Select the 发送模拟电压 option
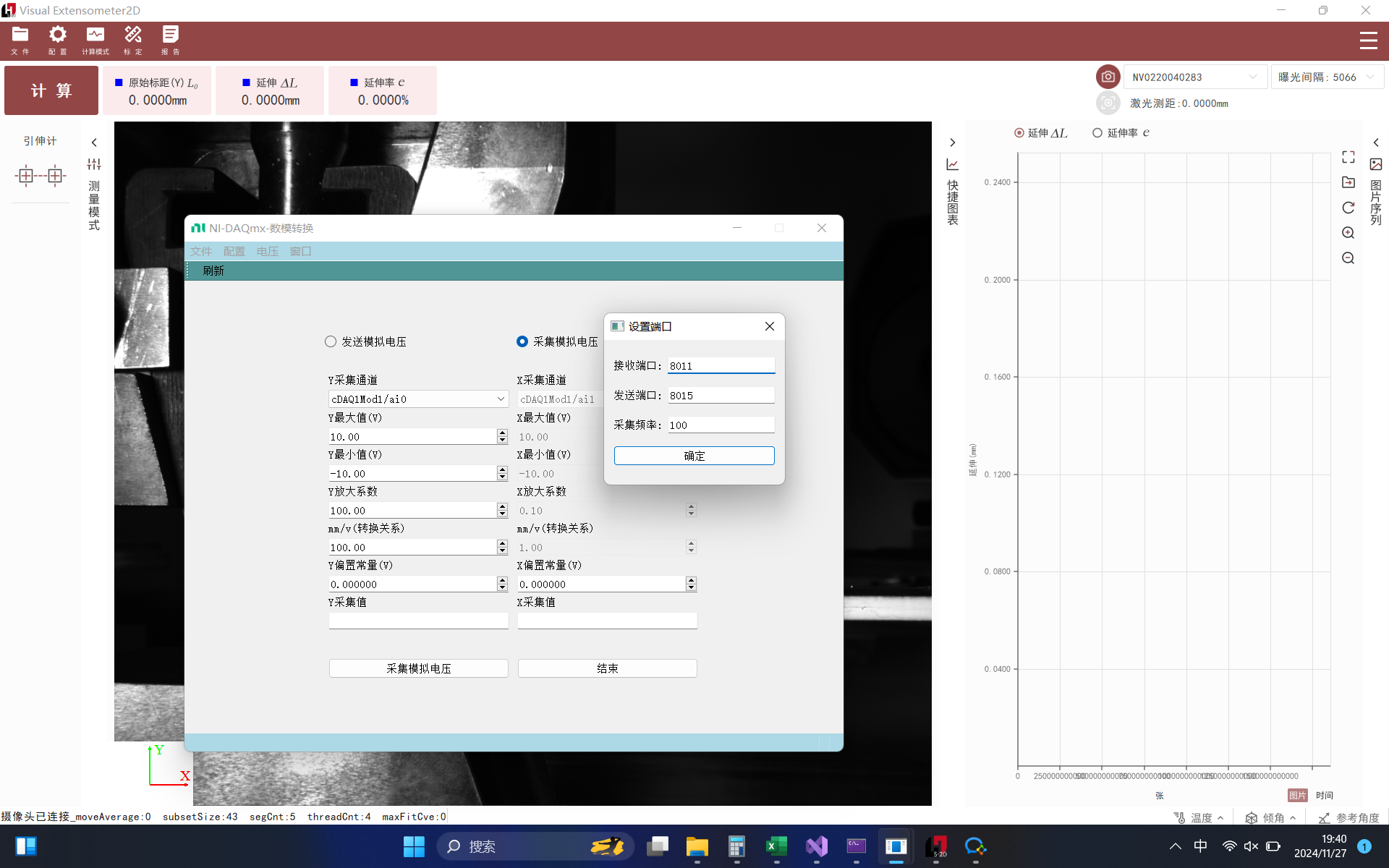The width and height of the screenshot is (1389, 868). [331, 341]
